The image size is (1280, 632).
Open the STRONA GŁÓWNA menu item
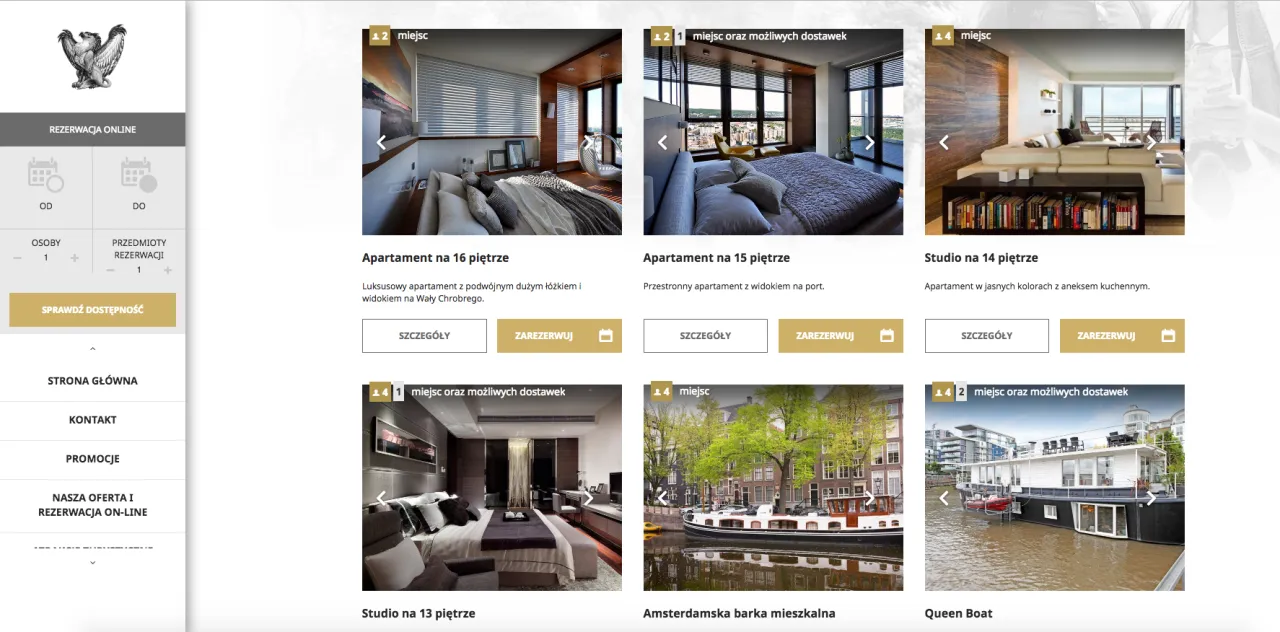(92, 381)
